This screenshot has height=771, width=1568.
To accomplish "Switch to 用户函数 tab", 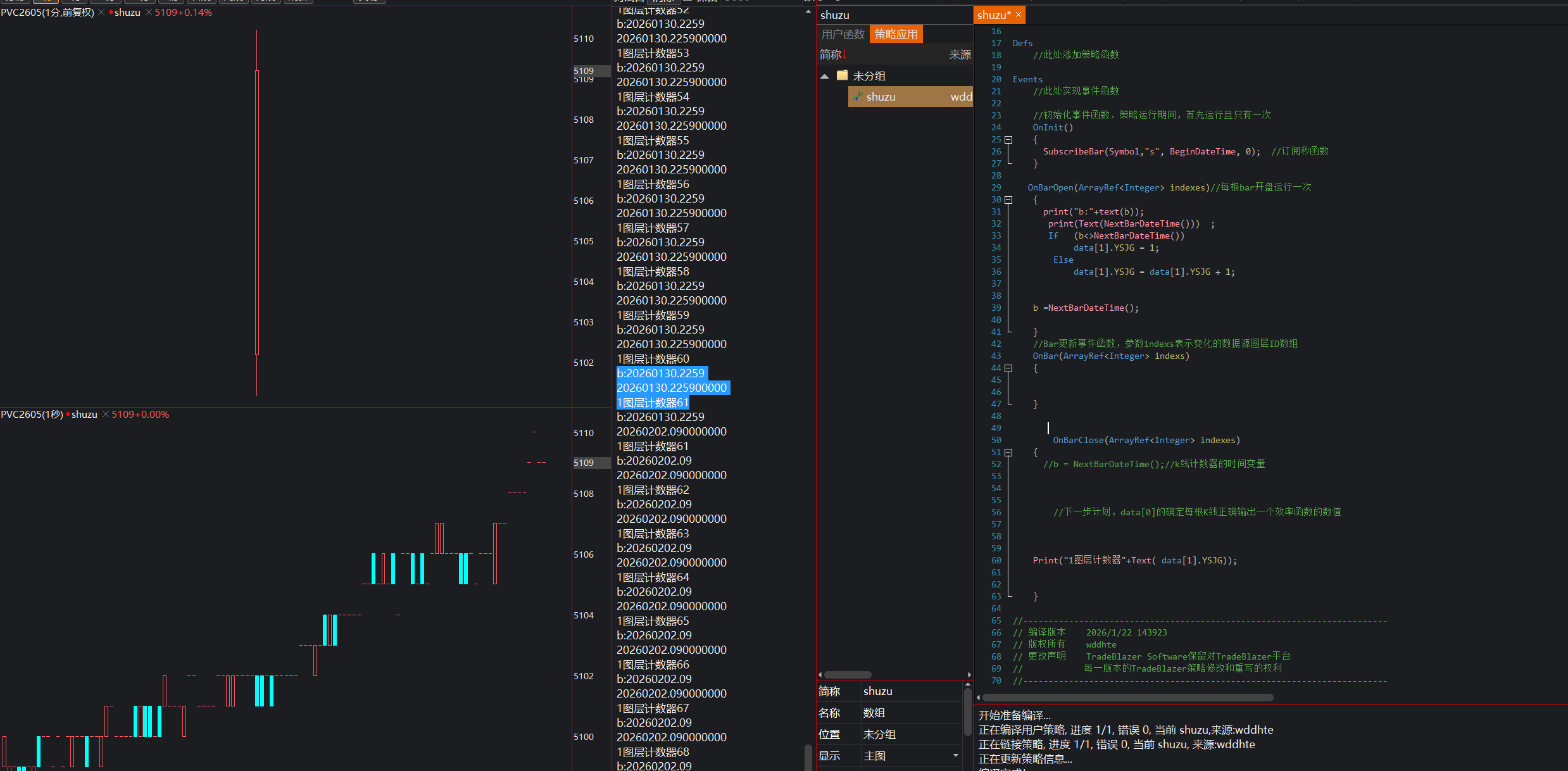I will tap(843, 34).
